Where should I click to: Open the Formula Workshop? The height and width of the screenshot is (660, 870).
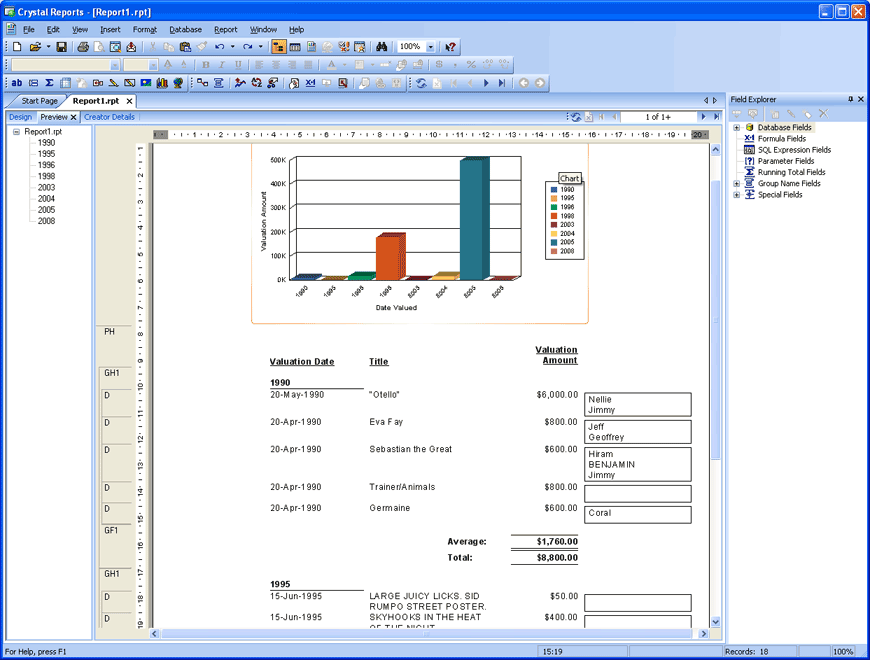point(310,83)
